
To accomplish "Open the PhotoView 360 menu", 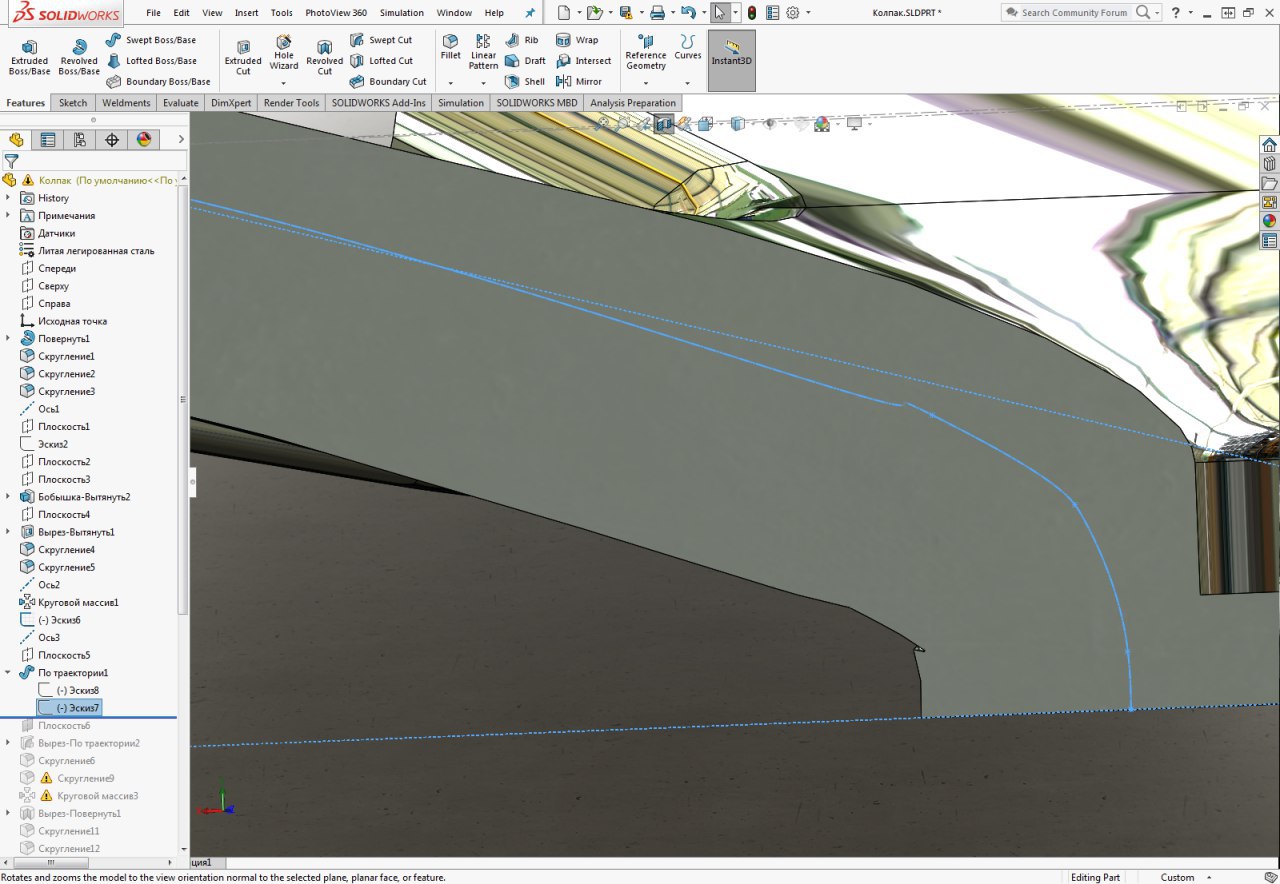I will [336, 13].
